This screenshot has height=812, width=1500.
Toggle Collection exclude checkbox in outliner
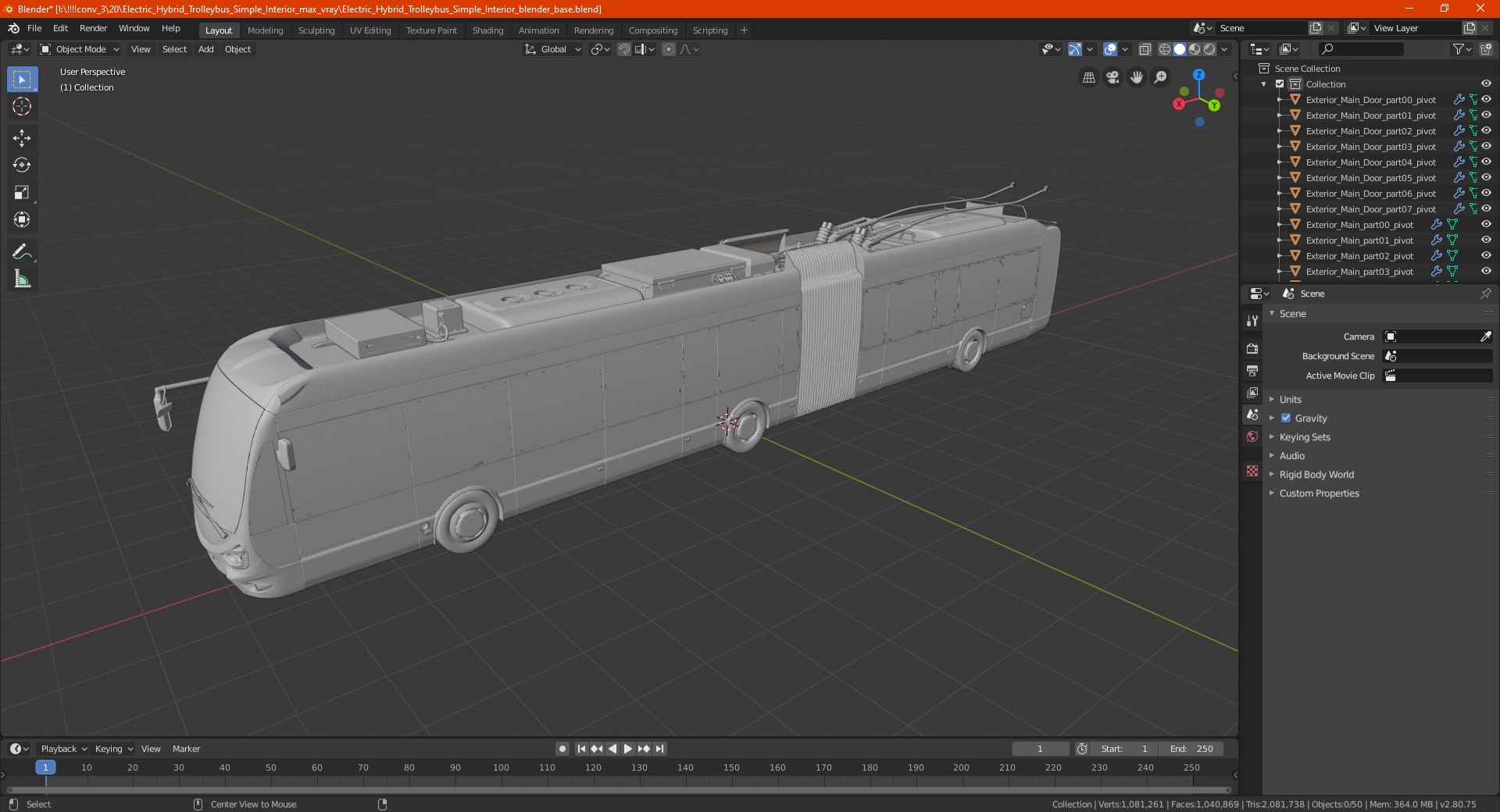click(x=1280, y=84)
